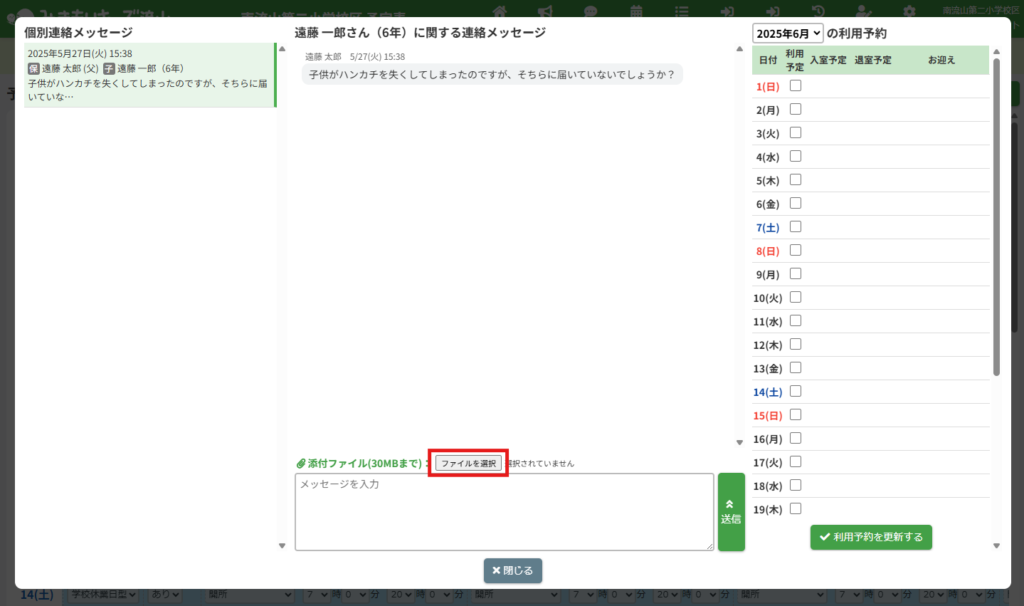This screenshot has width=1024, height=606.
Task: Click the 保 guardian badge for 遠藤 太郎
Action: tap(33, 69)
